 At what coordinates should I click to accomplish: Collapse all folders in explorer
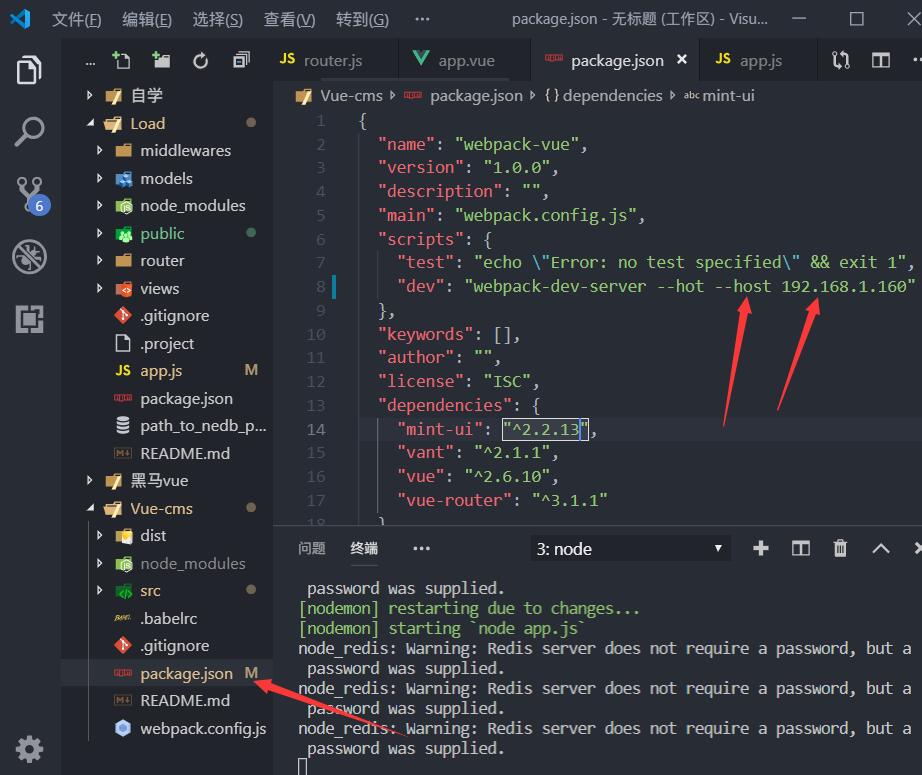point(241,60)
